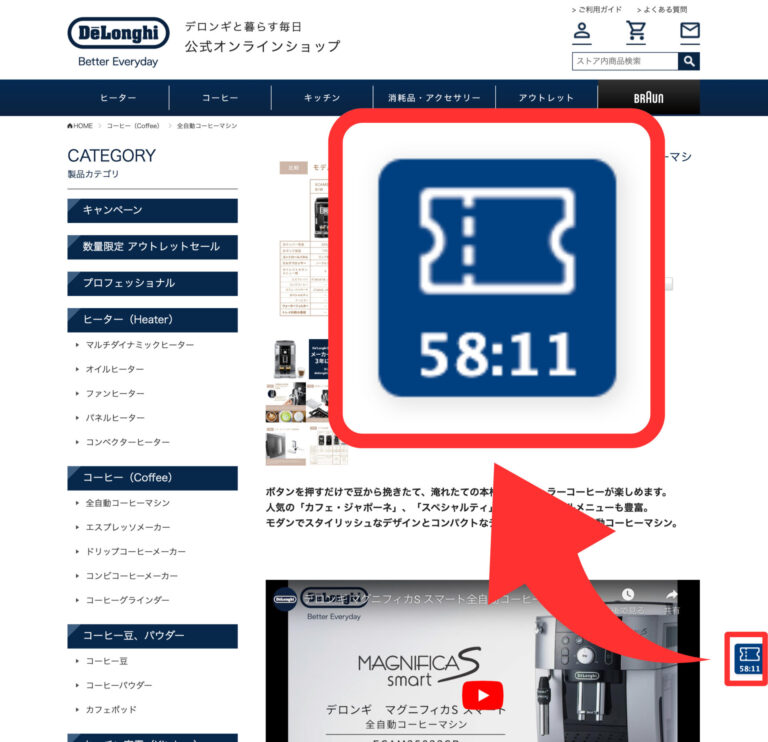Image resolution: width=768 pixels, height=742 pixels.
Task: Select the キャンペーン category button
Action: click(x=152, y=210)
